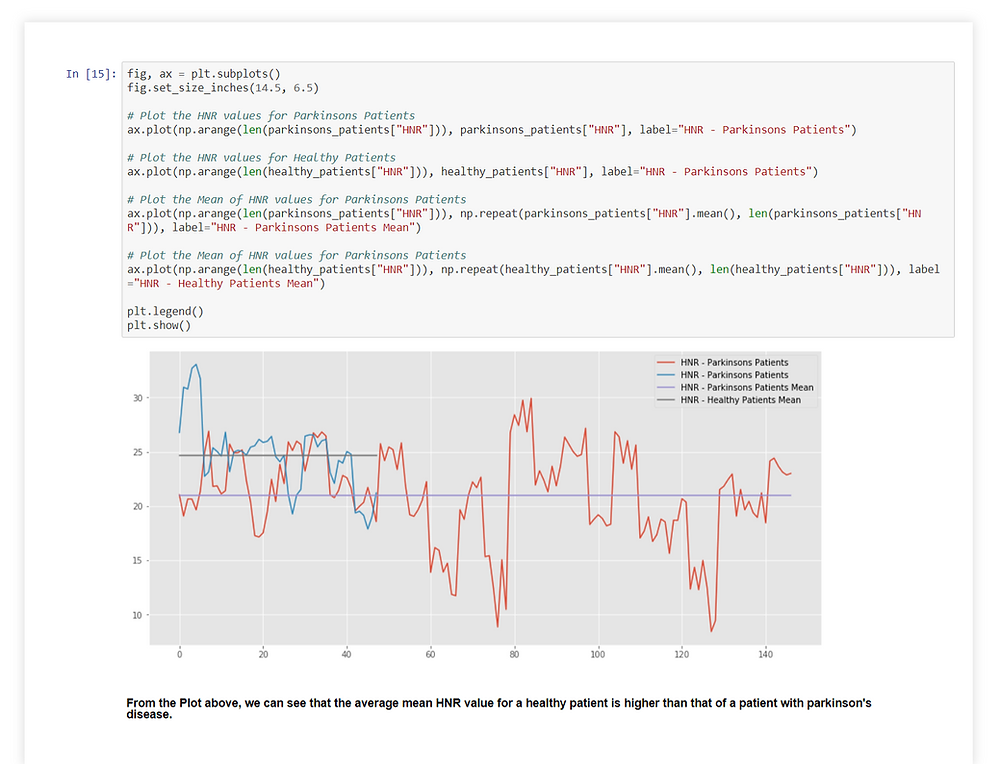Click the y-axis tick label 10
1000x764 pixels.
138,615
